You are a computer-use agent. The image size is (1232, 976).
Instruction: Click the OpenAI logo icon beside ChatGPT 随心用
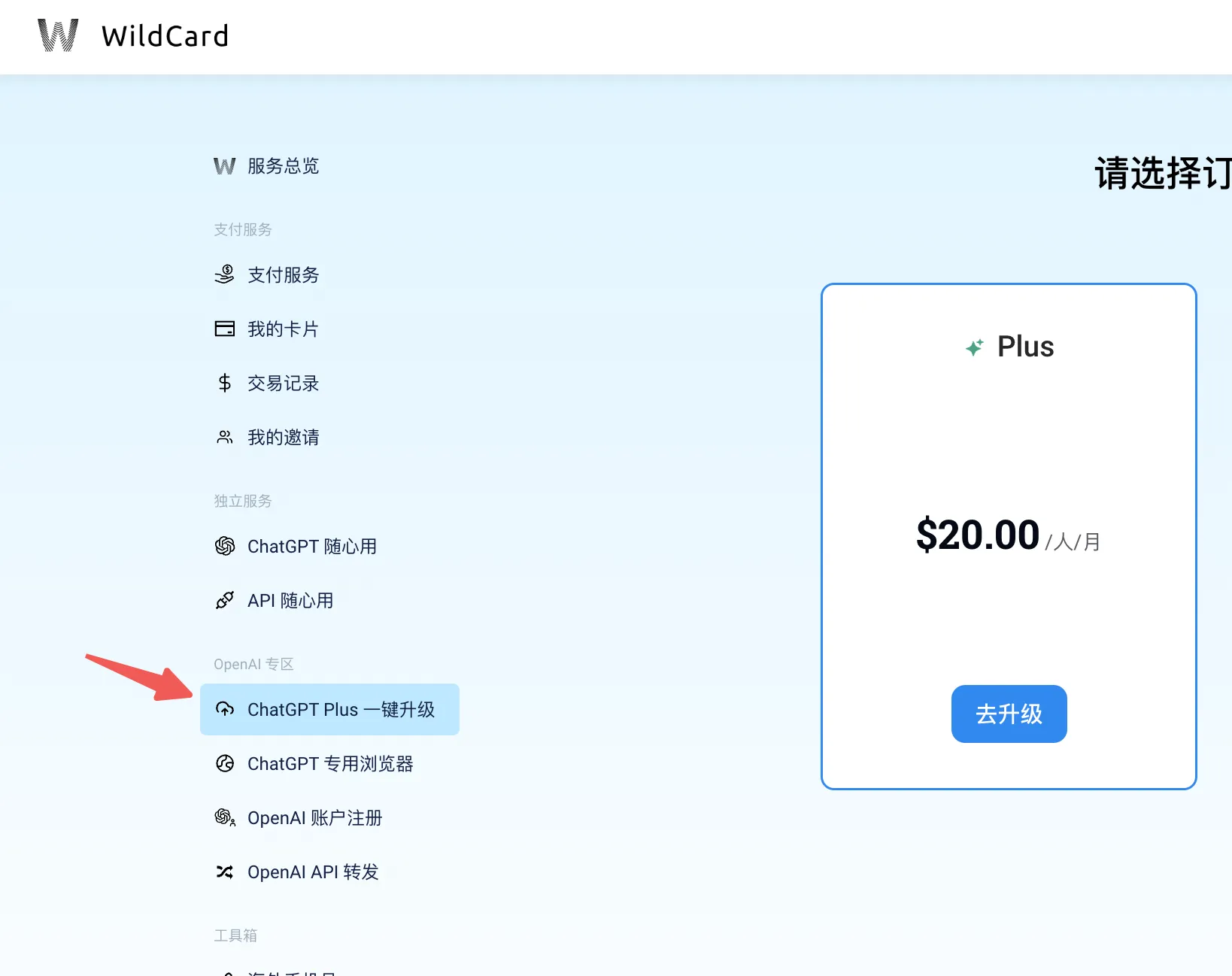(x=224, y=546)
